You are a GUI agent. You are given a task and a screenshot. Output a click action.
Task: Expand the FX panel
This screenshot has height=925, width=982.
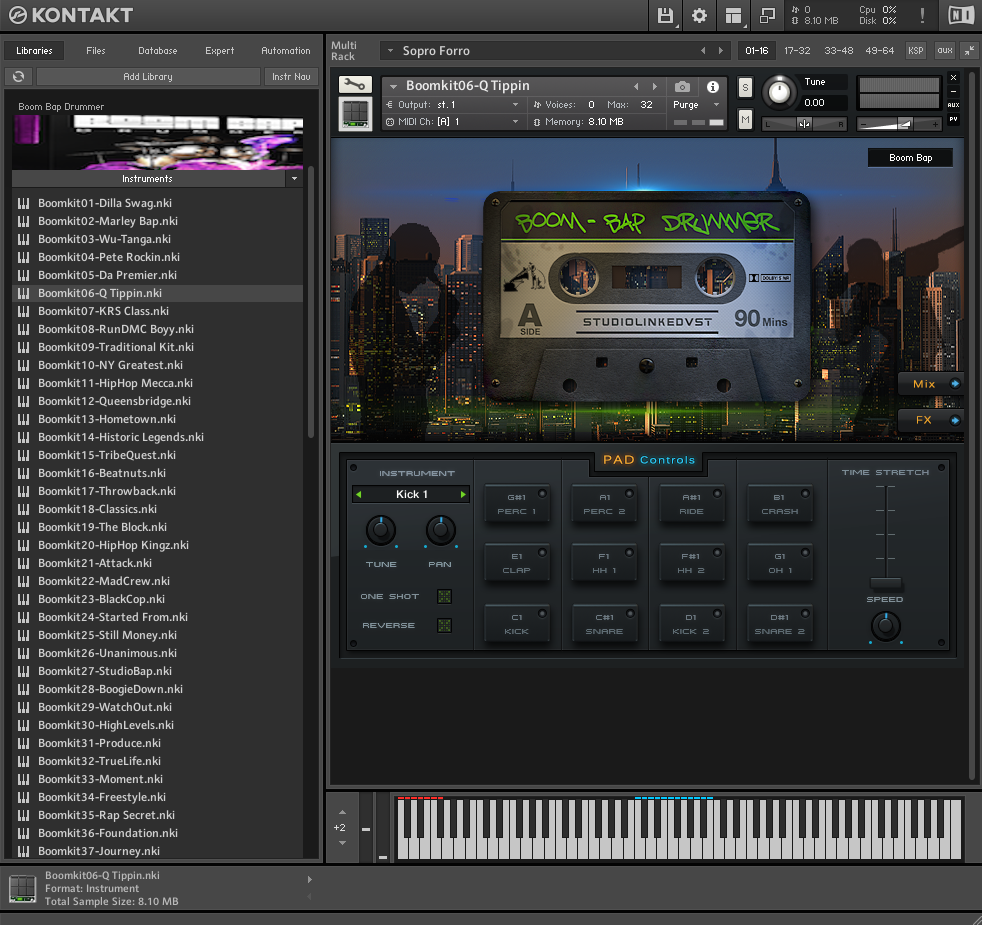(x=931, y=420)
